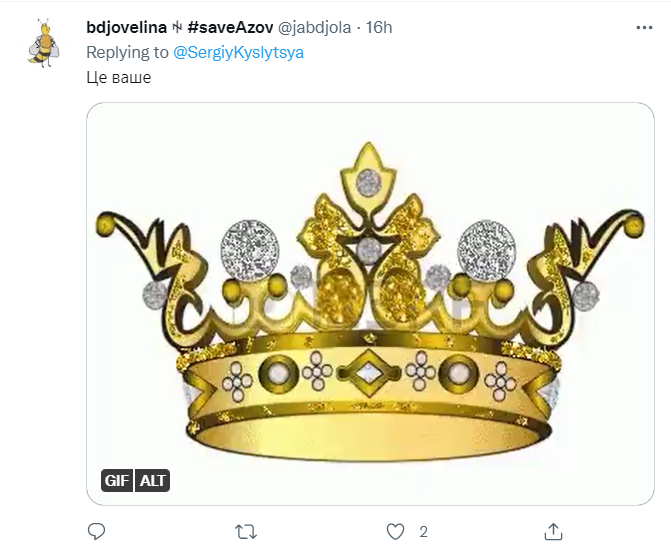Show the ALT text description badge
Viewport: 671px width, 553px height.
(152, 481)
